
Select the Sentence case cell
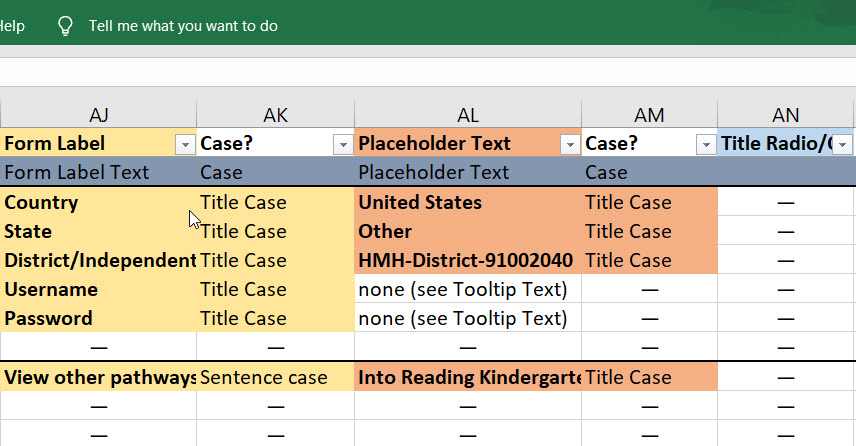pos(275,377)
